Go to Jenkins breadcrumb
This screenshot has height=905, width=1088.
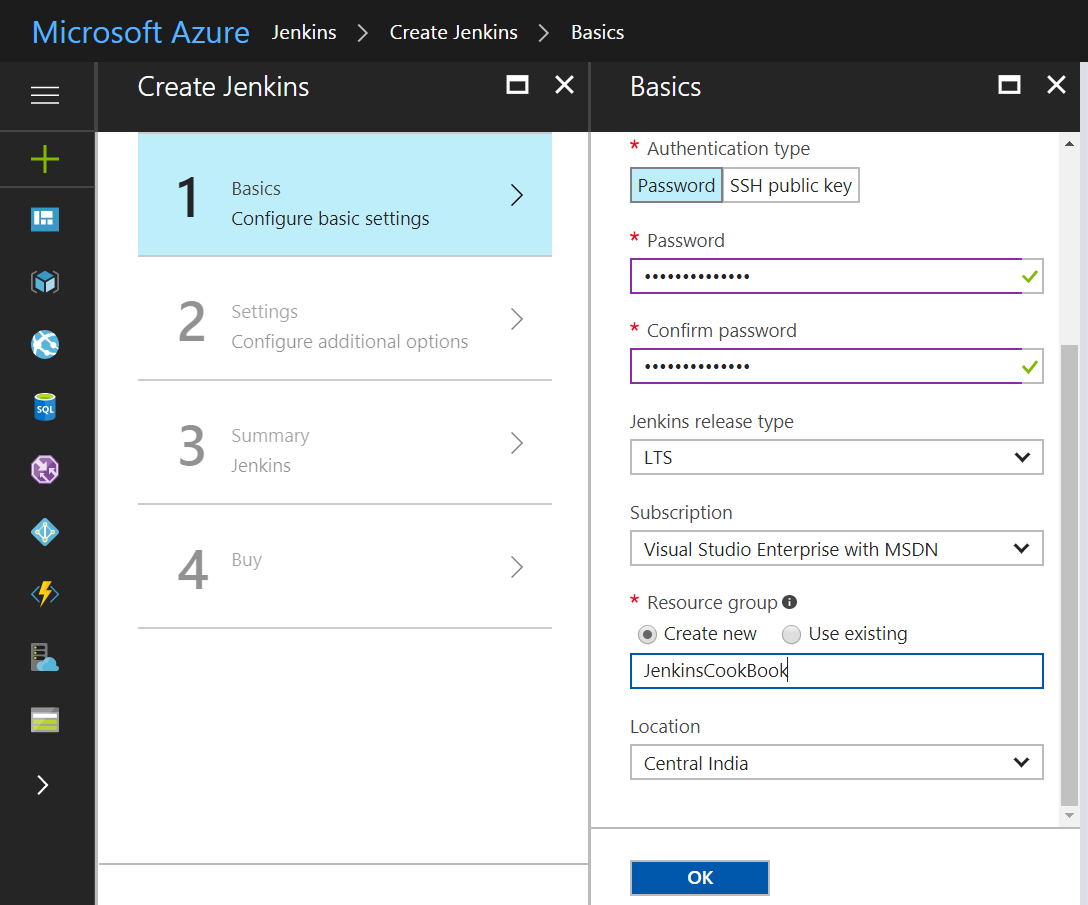(304, 33)
